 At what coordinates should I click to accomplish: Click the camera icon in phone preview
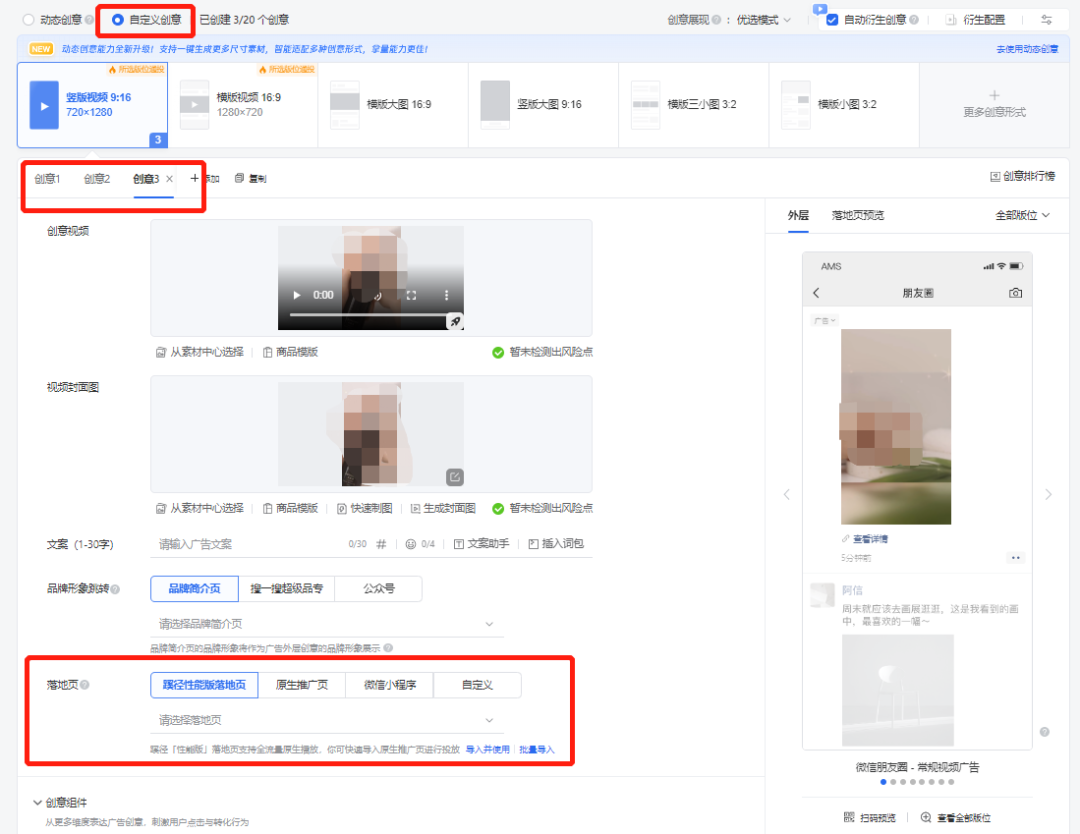[1015, 293]
